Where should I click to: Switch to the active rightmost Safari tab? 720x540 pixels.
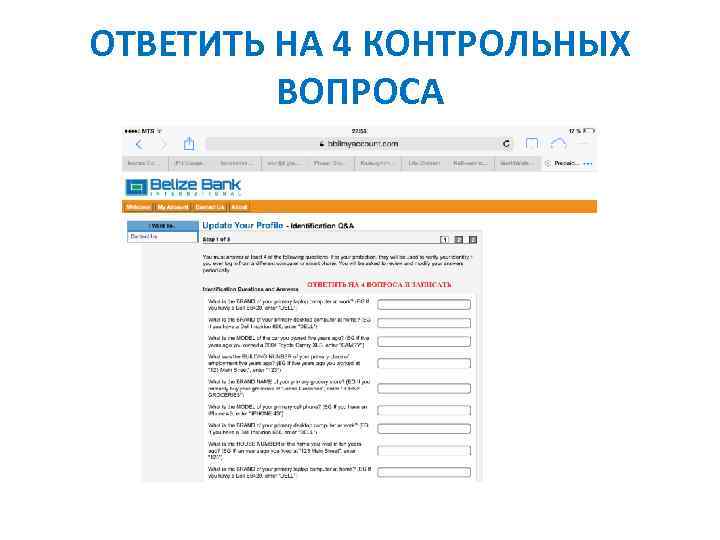[x=569, y=163]
